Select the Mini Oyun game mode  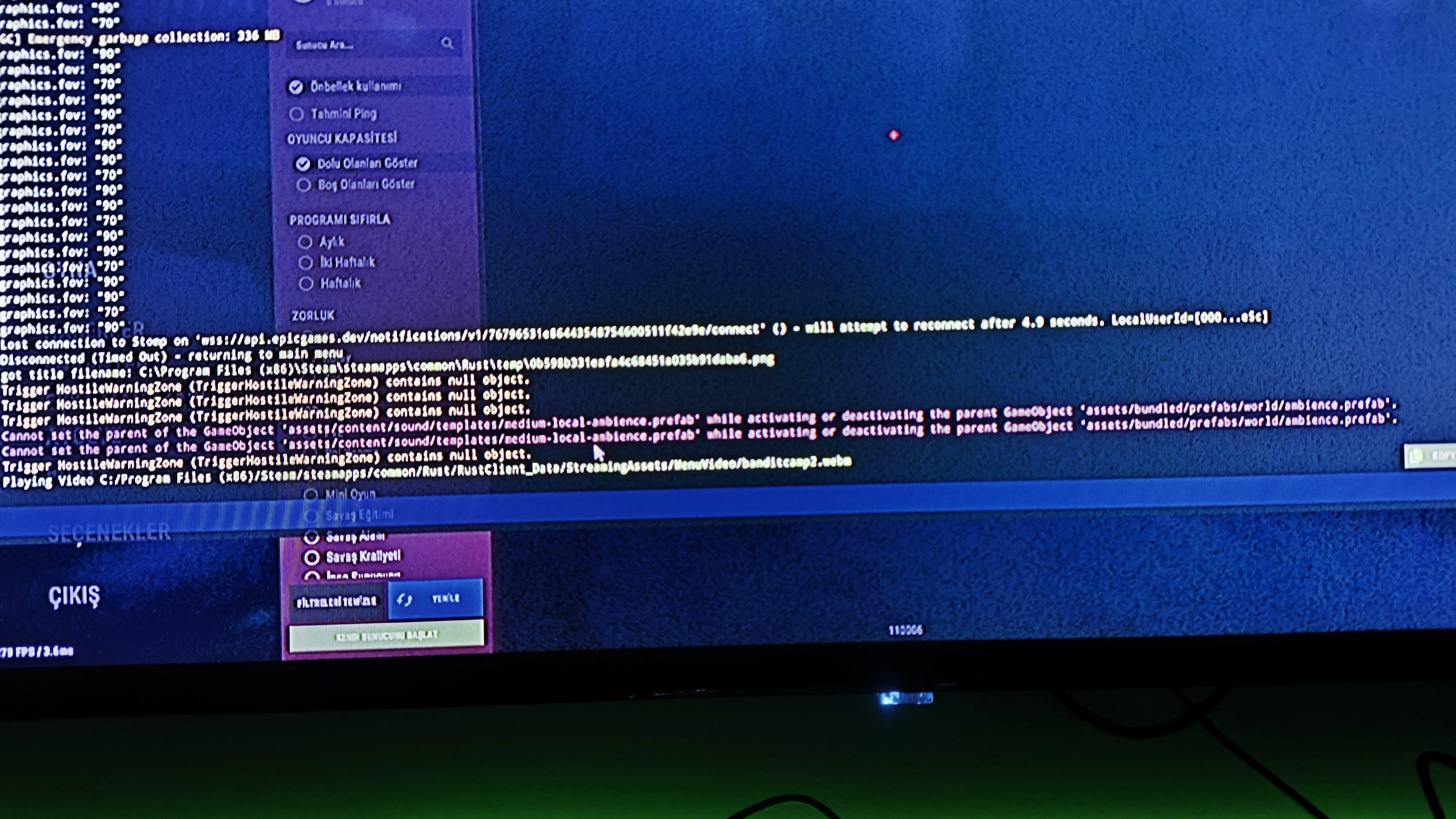(x=310, y=494)
